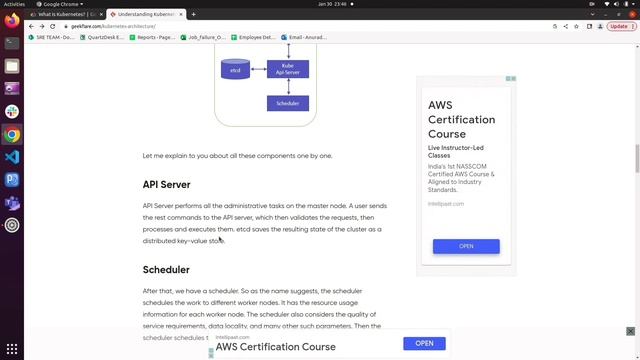The width and height of the screenshot is (640, 360).
Task: Close the bottom banner ad
Action: (x=631, y=331)
